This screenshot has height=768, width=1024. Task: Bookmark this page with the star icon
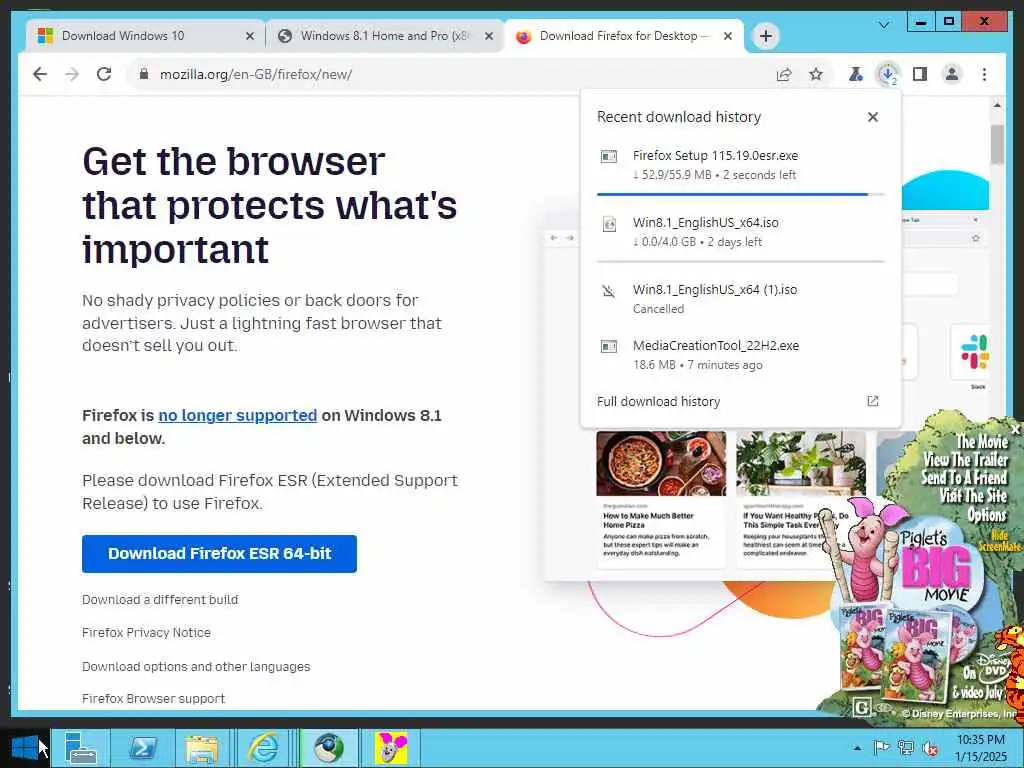[x=816, y=74]
